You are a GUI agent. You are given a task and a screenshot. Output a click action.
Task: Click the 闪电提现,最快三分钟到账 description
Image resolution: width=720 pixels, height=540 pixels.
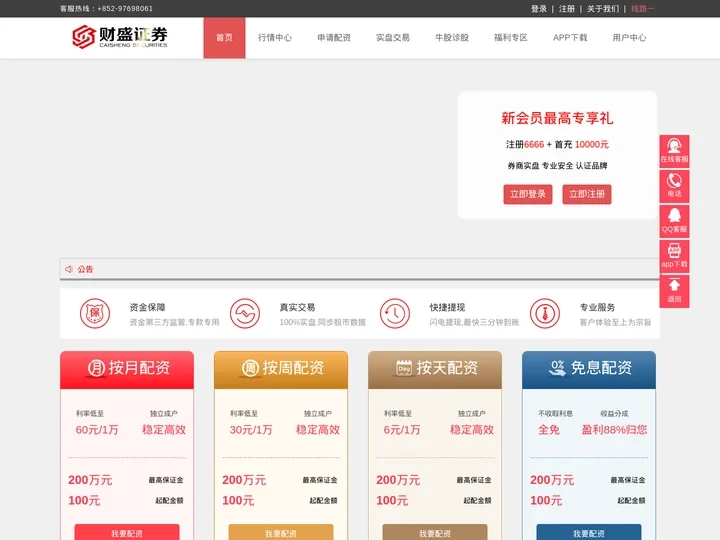[474, 322]
